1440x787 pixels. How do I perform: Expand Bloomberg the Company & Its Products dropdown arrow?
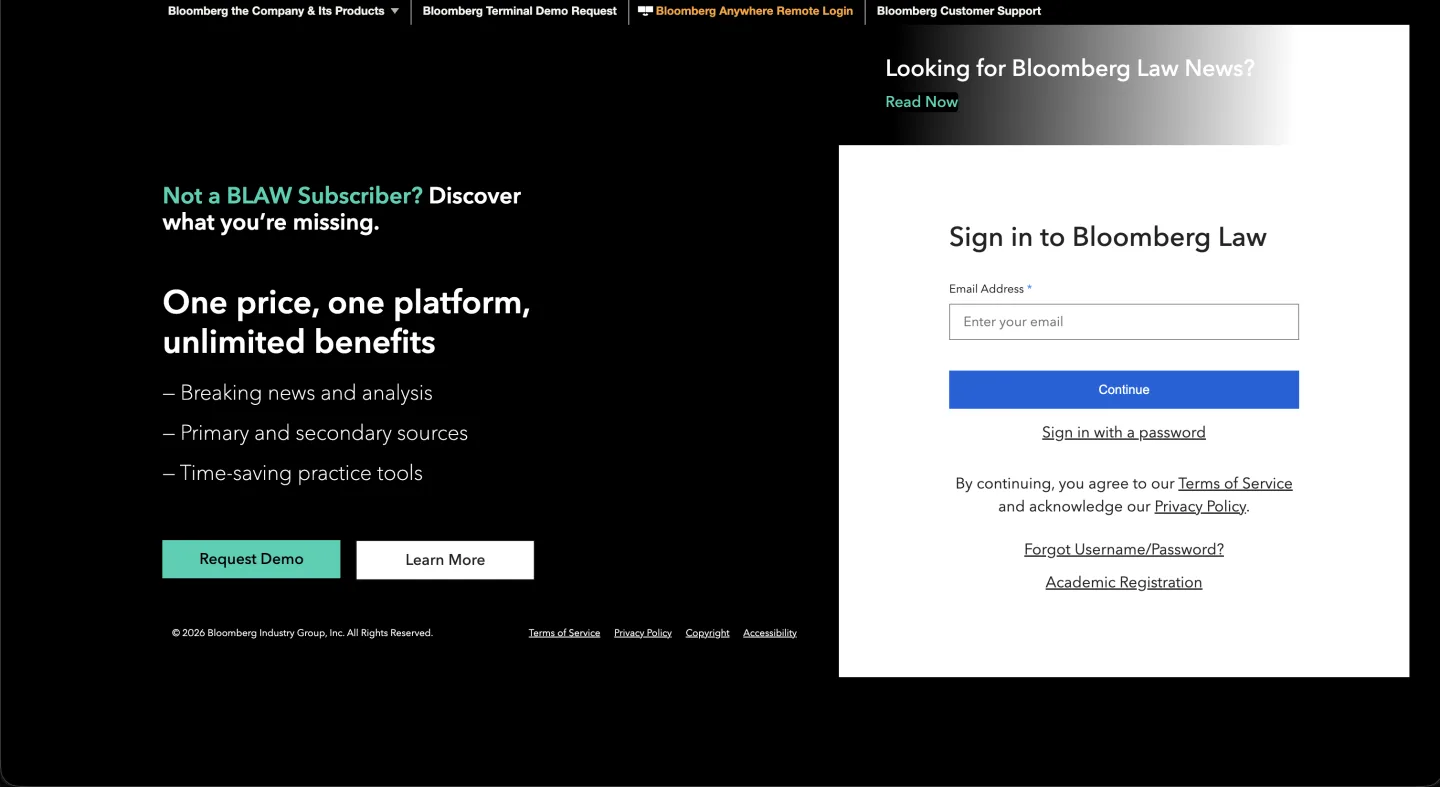tap(394, 11)
